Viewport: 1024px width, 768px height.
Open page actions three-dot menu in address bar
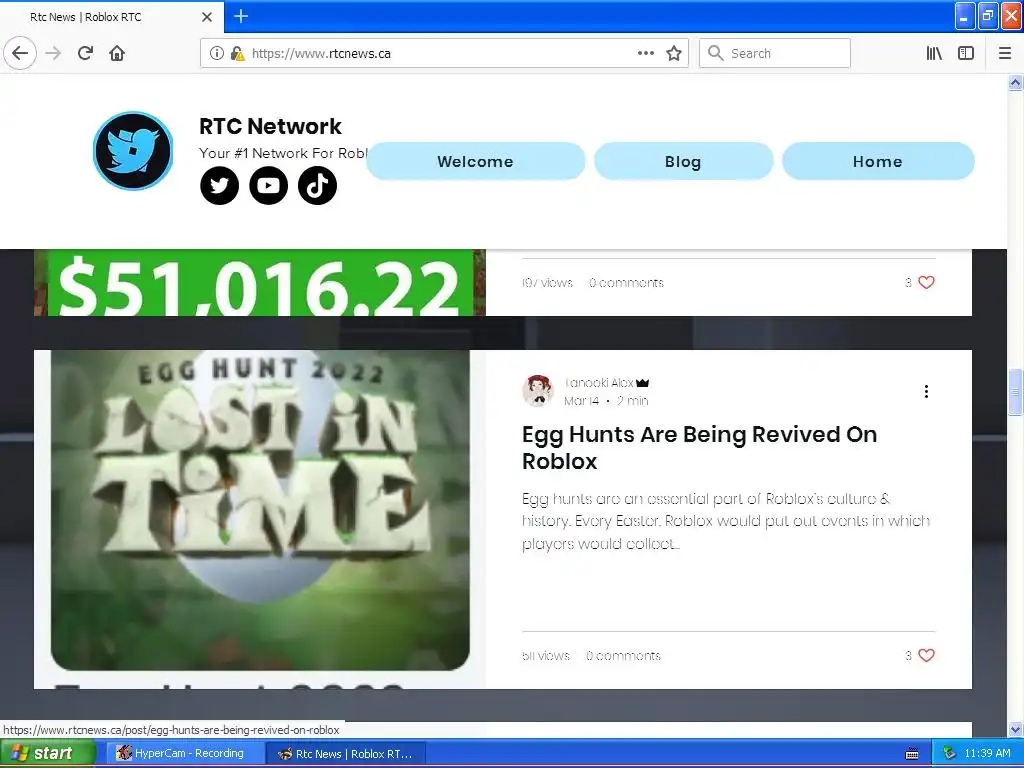(645, 54)
